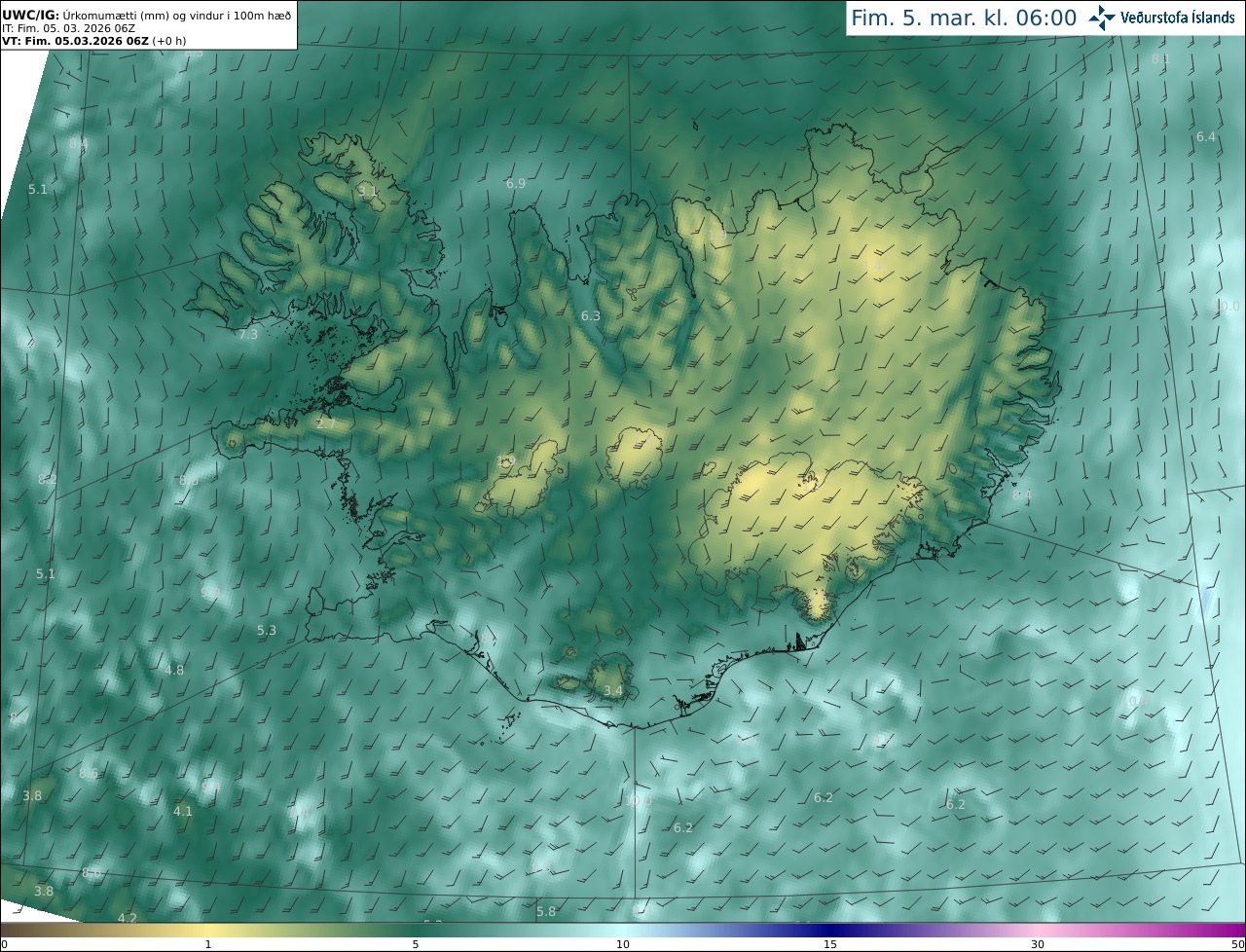Image resolution: width=1246 pixels, height=952 pixels.
Task: Click the 5.8 value near the bottom edge
Action: point(546,911)
